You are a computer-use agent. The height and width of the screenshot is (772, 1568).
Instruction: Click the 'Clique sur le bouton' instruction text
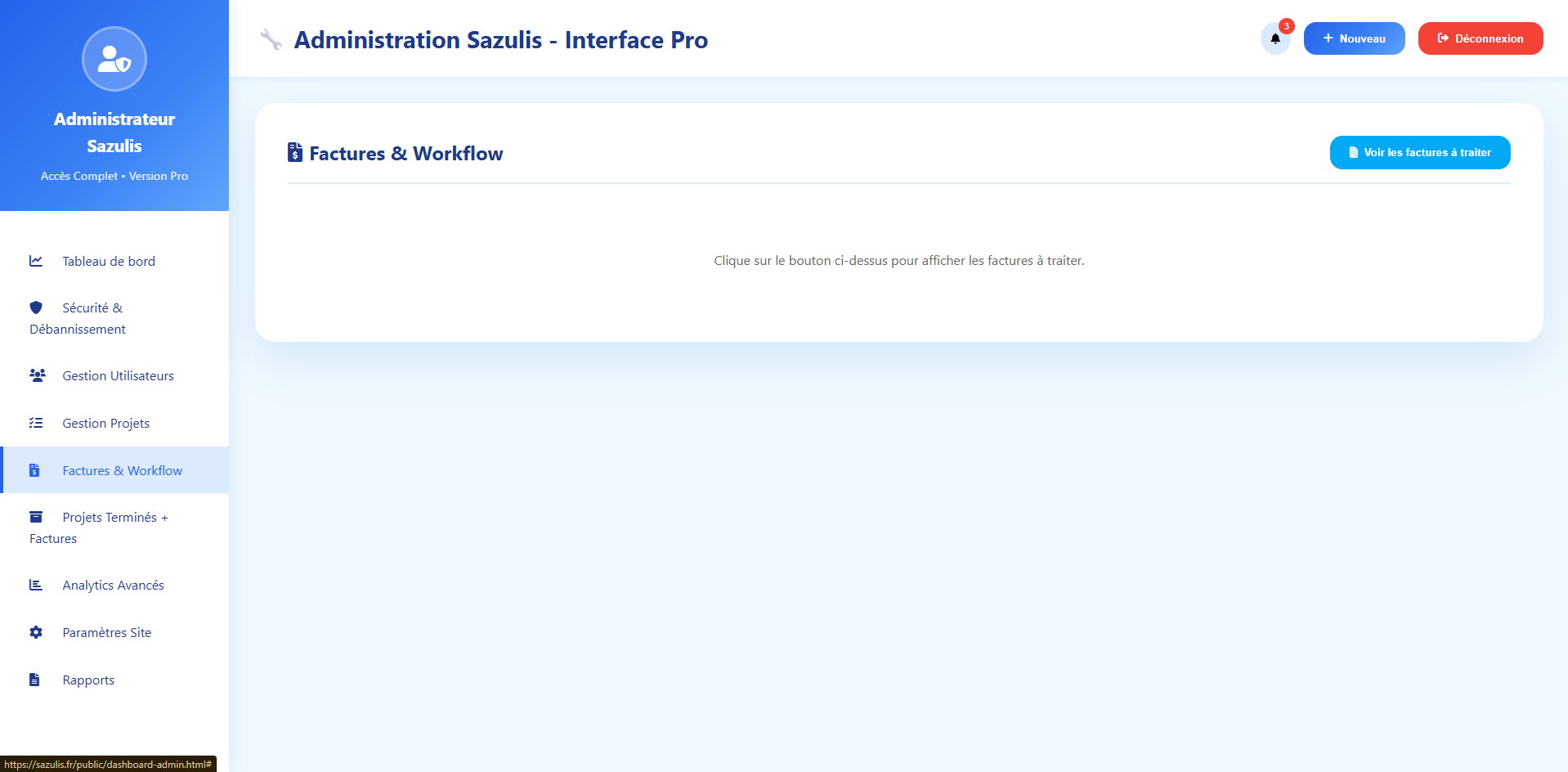click(x=898, y=261)
